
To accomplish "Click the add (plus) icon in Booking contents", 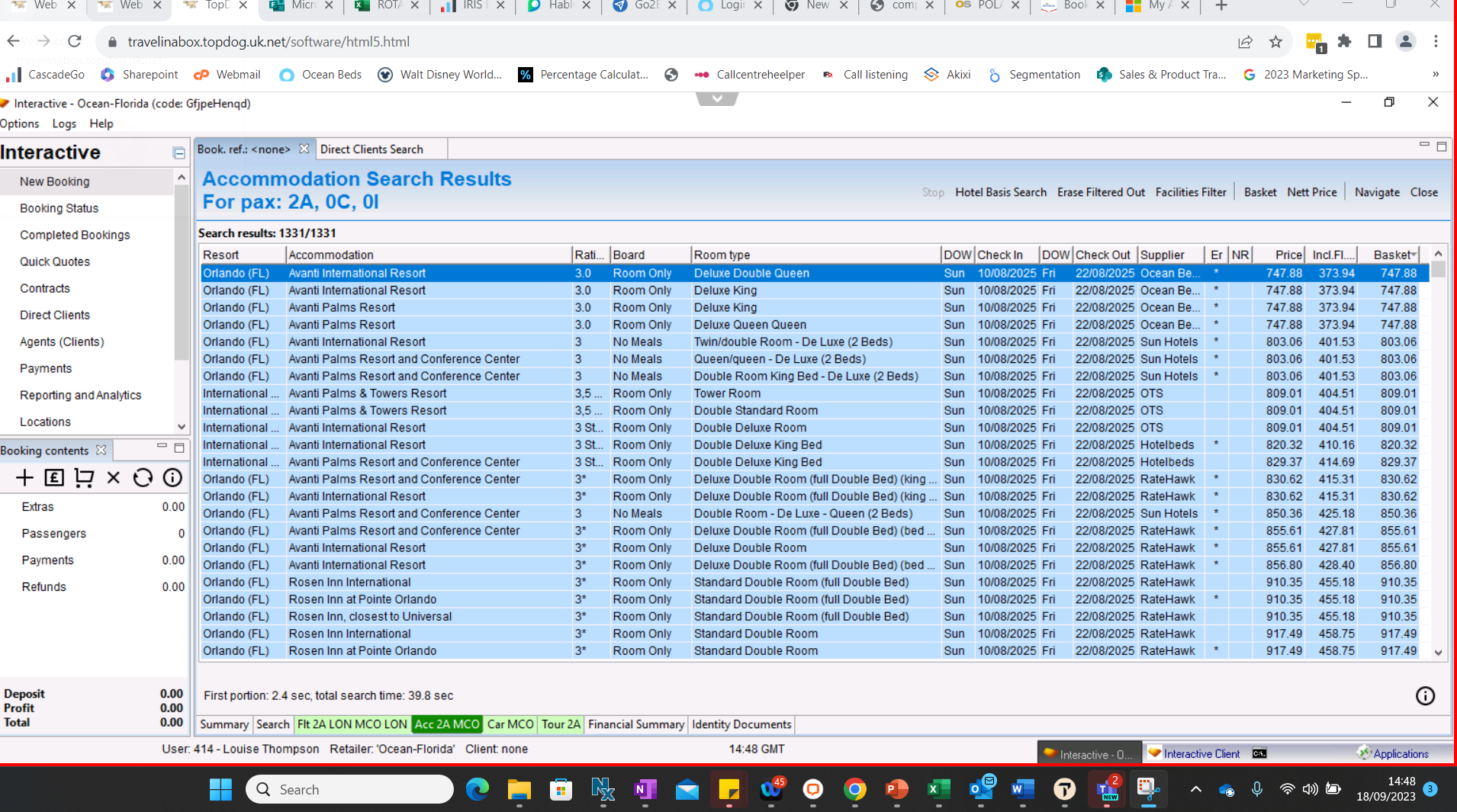I will click(x=24, y=478).
